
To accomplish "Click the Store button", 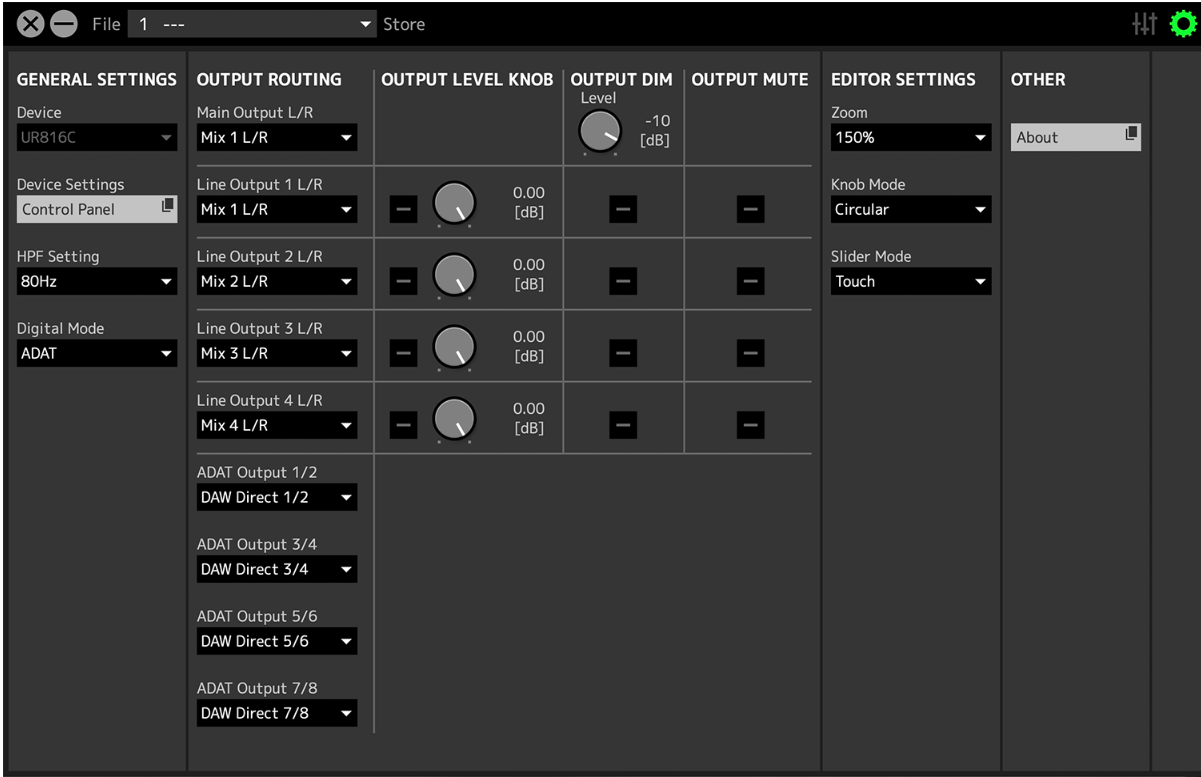I will (404, 24).
